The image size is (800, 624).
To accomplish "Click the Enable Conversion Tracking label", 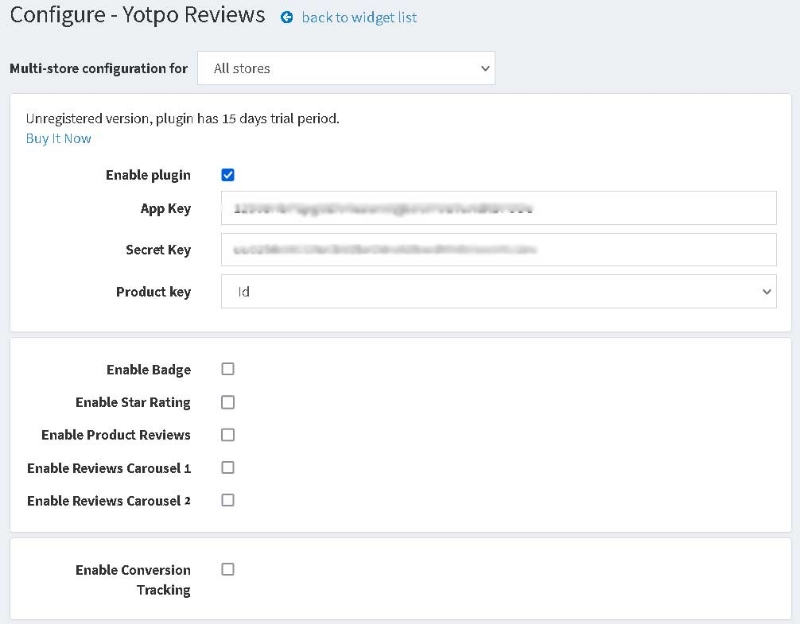I will (x=133, y=580).
